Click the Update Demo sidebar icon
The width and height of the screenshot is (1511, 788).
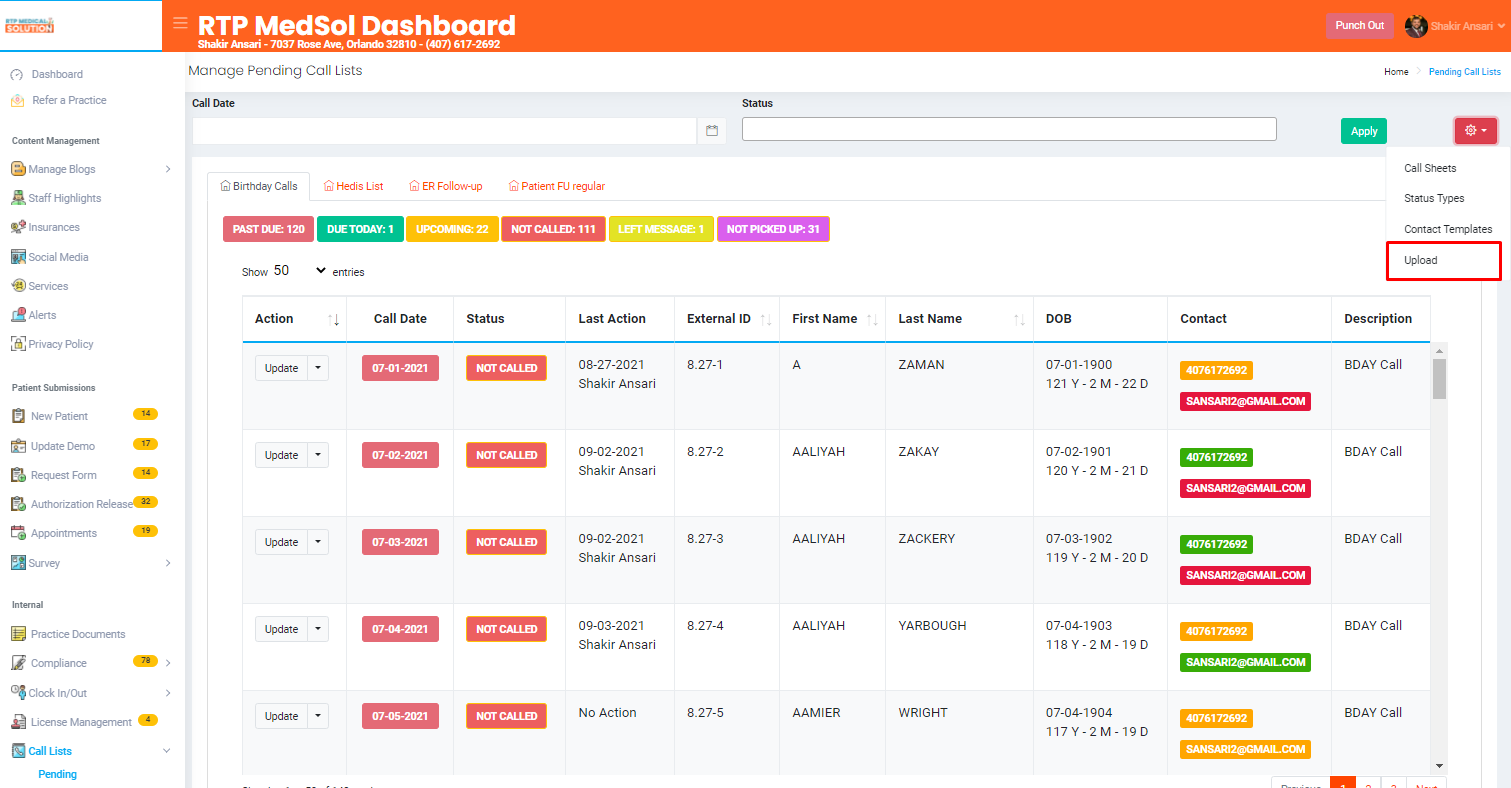pyautogui.click(x=18, y=446)
